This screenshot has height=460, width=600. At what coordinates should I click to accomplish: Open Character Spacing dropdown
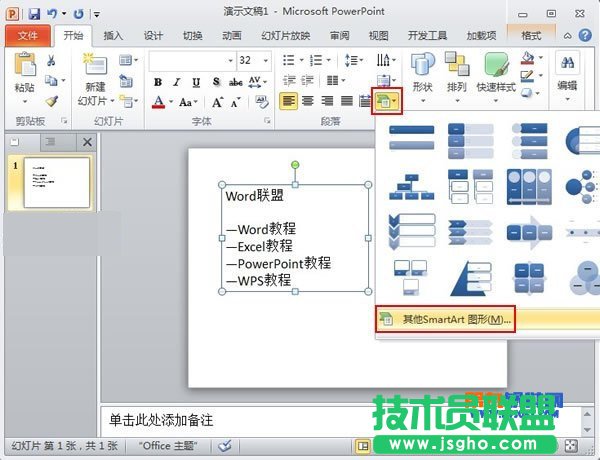pos(258,82)
